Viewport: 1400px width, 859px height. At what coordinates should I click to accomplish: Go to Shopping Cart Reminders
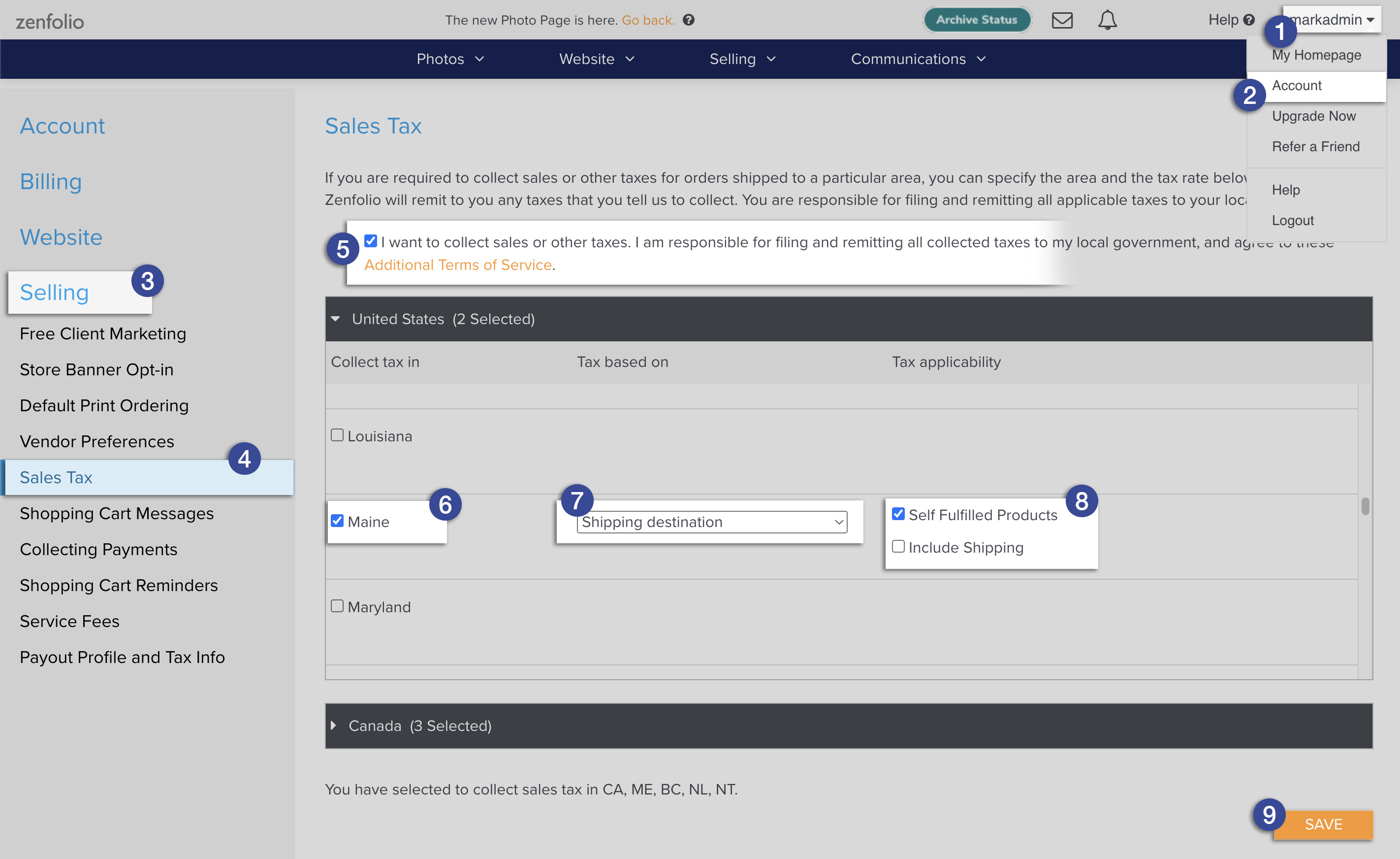(119, 585)
